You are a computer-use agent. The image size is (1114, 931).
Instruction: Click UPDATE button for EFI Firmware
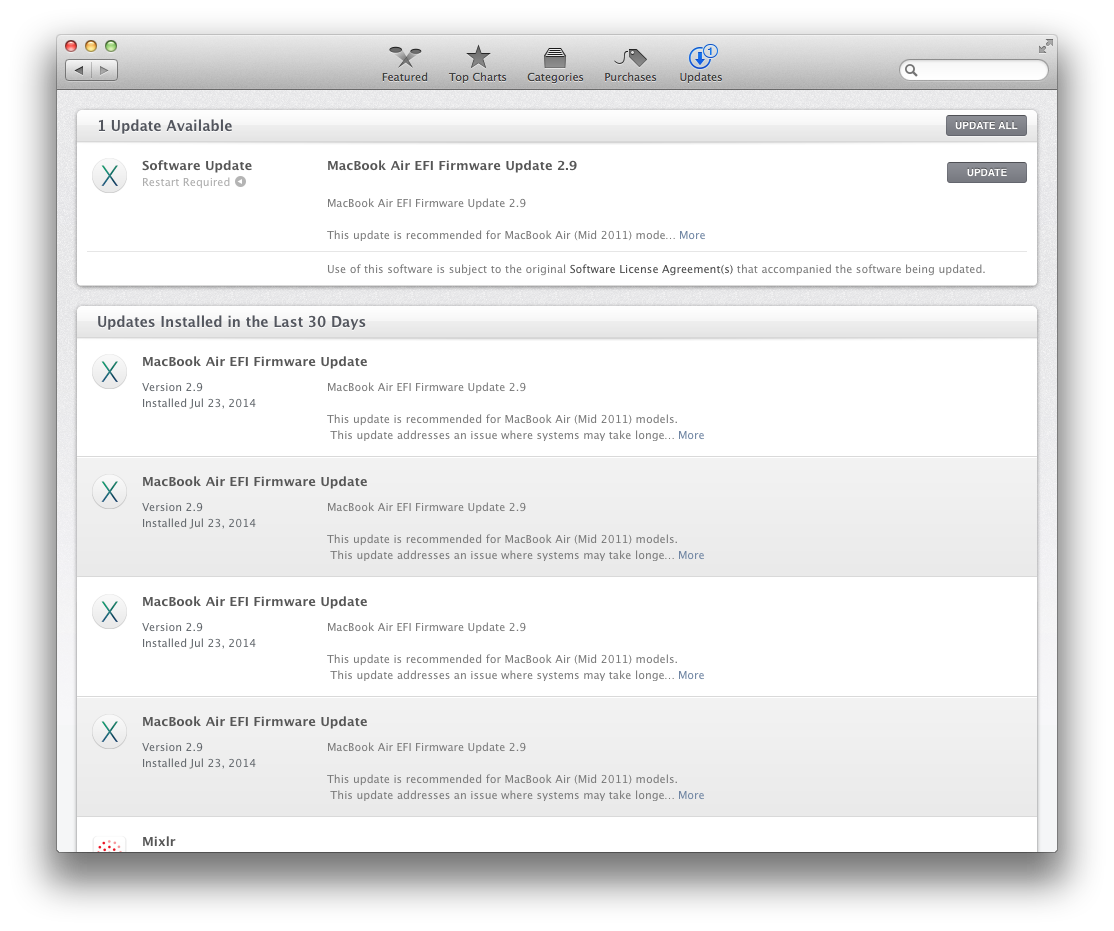pos(986,173)
